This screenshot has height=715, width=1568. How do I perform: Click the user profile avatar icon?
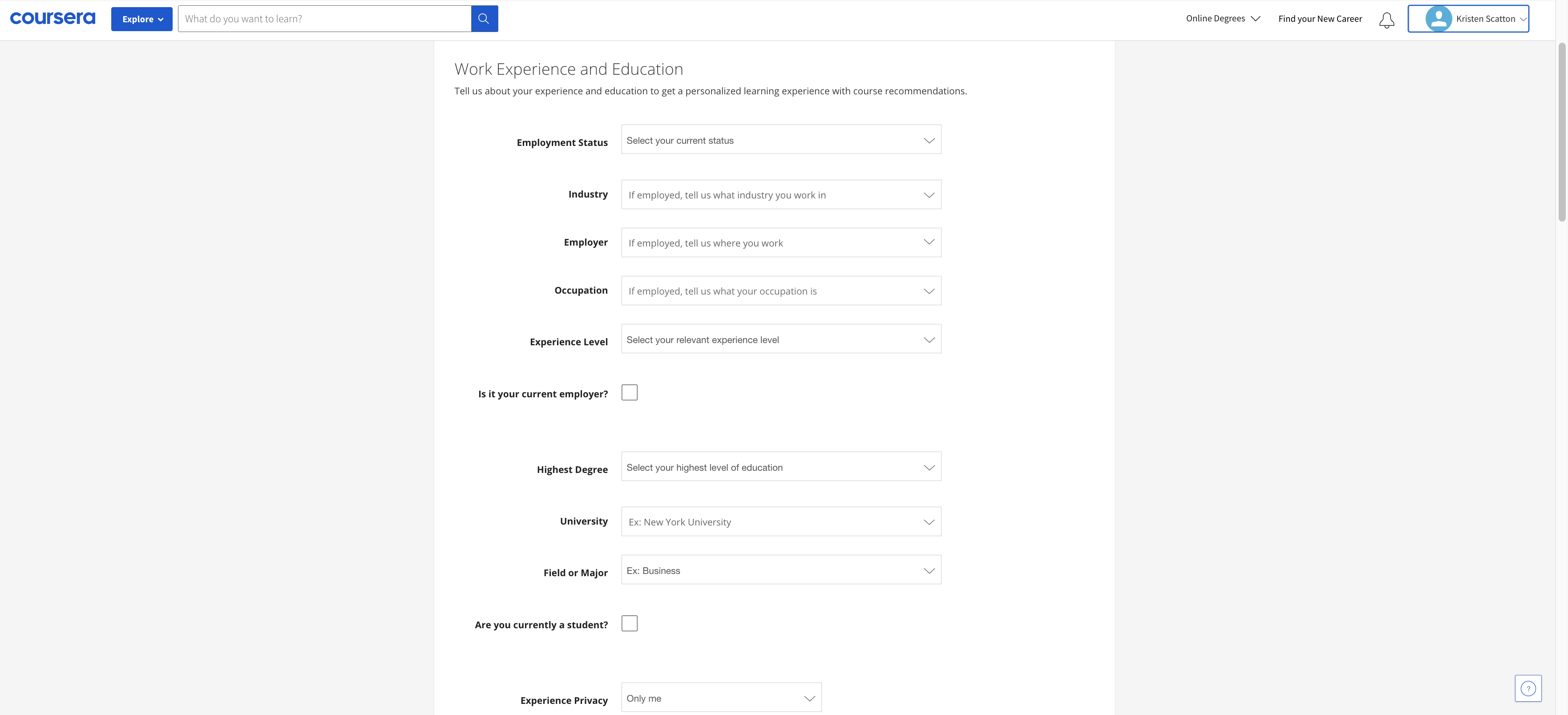tap(1438, 19)
